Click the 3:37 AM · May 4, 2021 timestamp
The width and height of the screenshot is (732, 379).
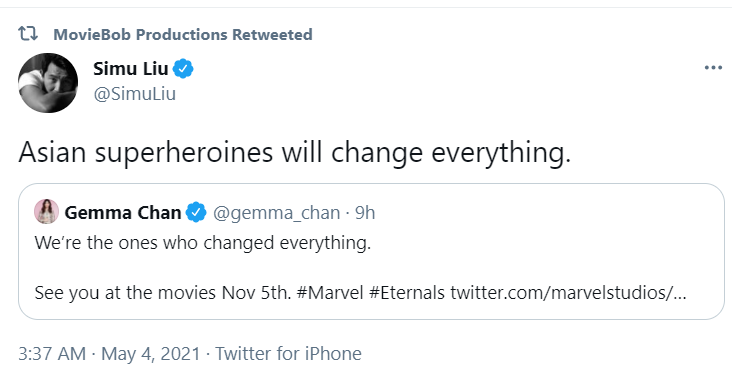(109, 353)
